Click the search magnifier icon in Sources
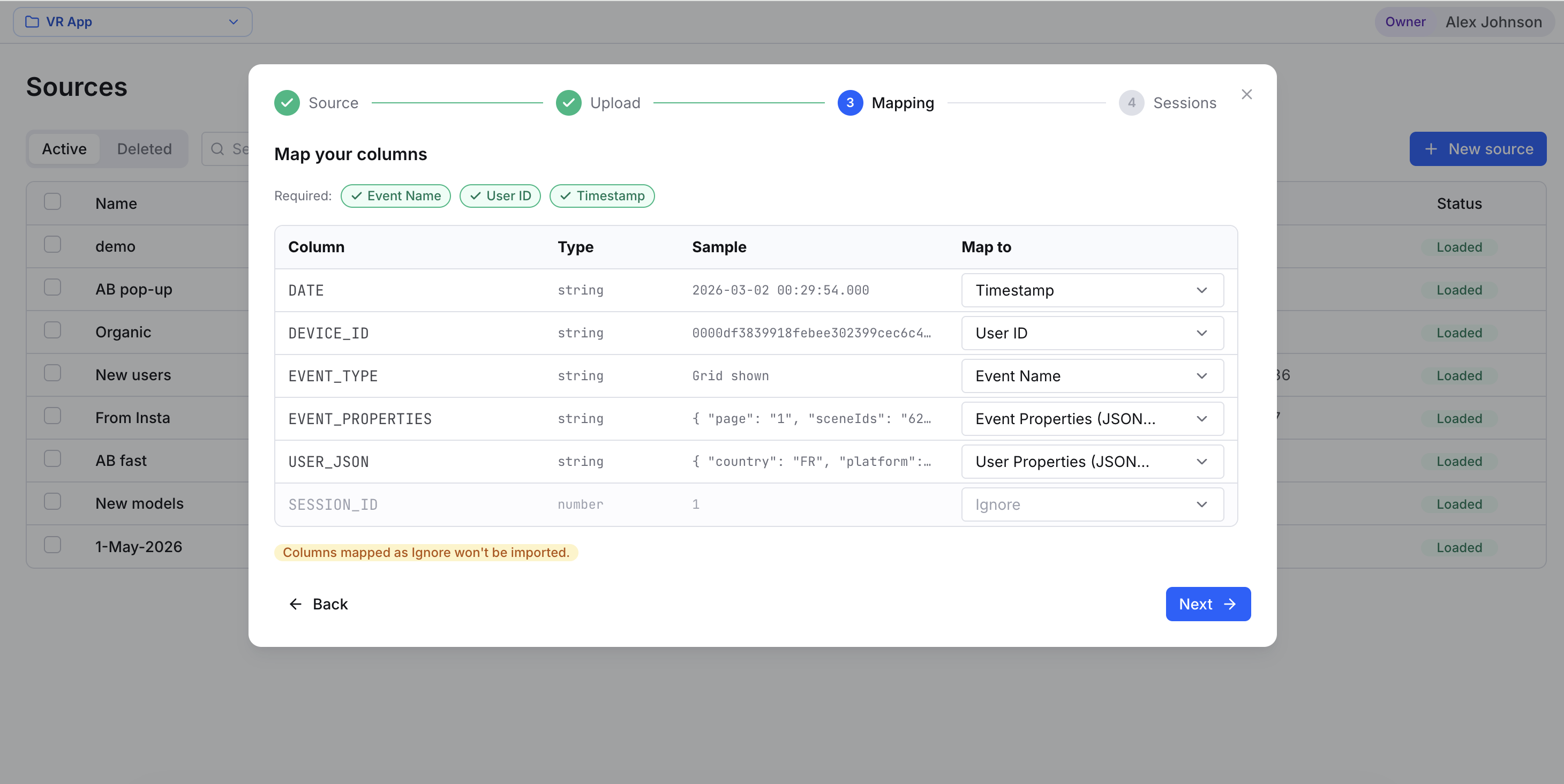 217,149
